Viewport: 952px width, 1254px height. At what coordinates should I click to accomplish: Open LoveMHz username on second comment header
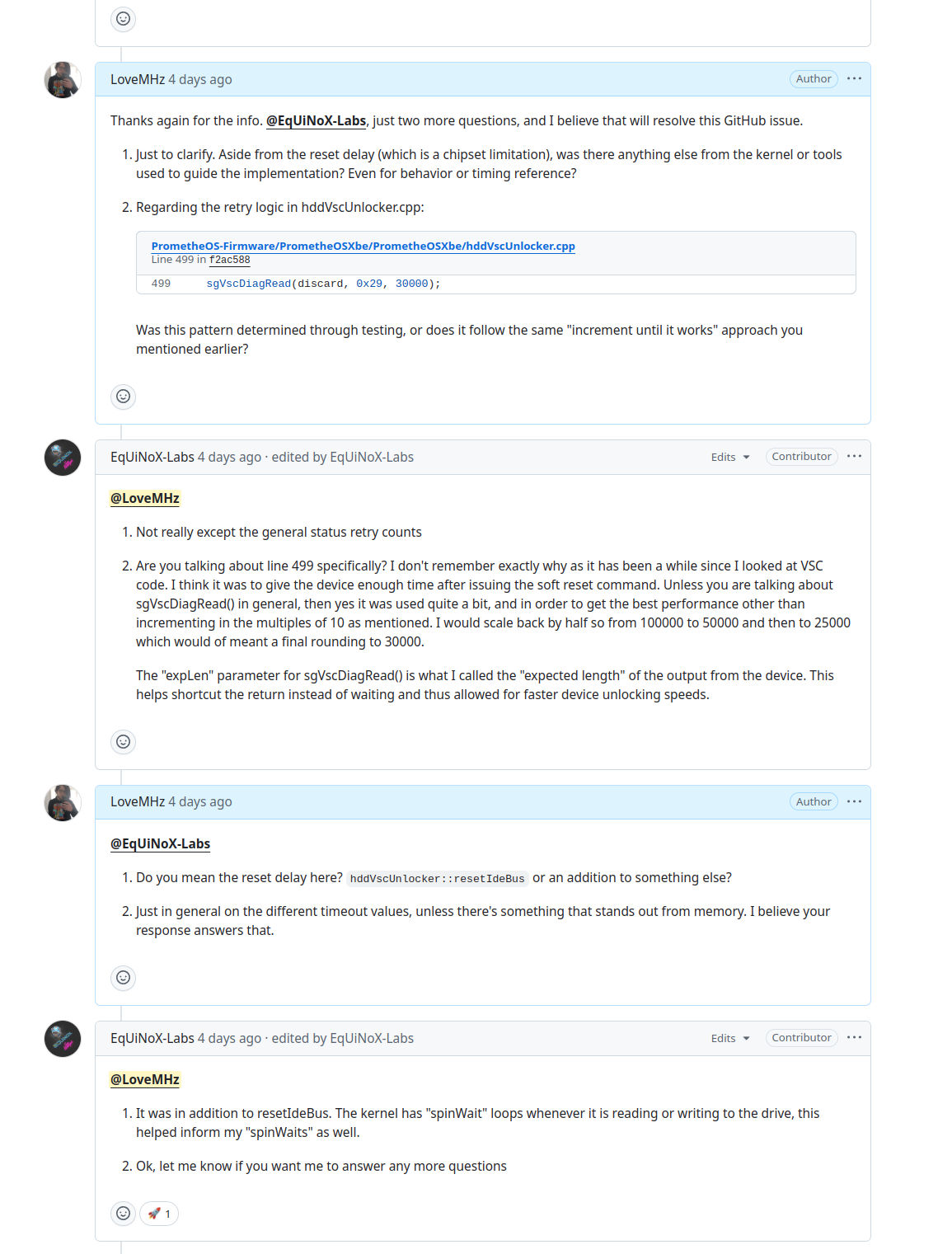(138, 801)
